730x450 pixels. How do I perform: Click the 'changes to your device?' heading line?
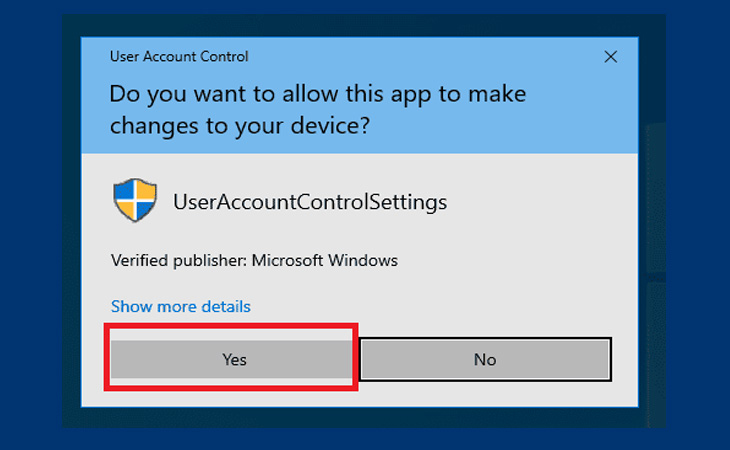[x=240, y=126]
